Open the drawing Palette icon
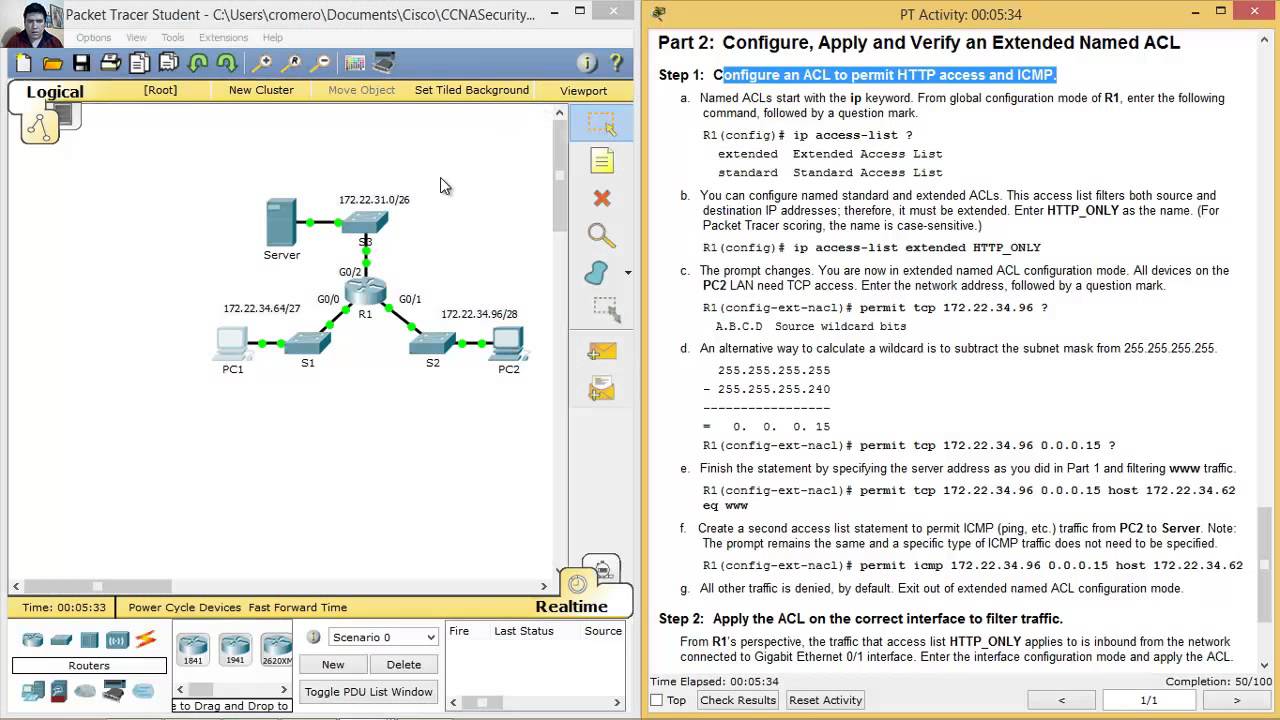The height and width of the screenshot is (720, 1280). 355,63
